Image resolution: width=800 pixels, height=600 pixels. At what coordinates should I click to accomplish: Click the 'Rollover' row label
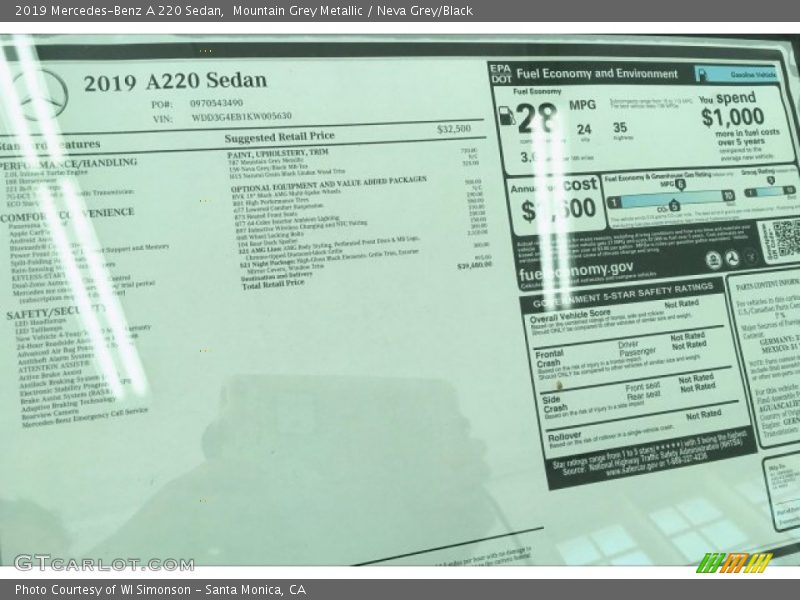tap(564, 437)
